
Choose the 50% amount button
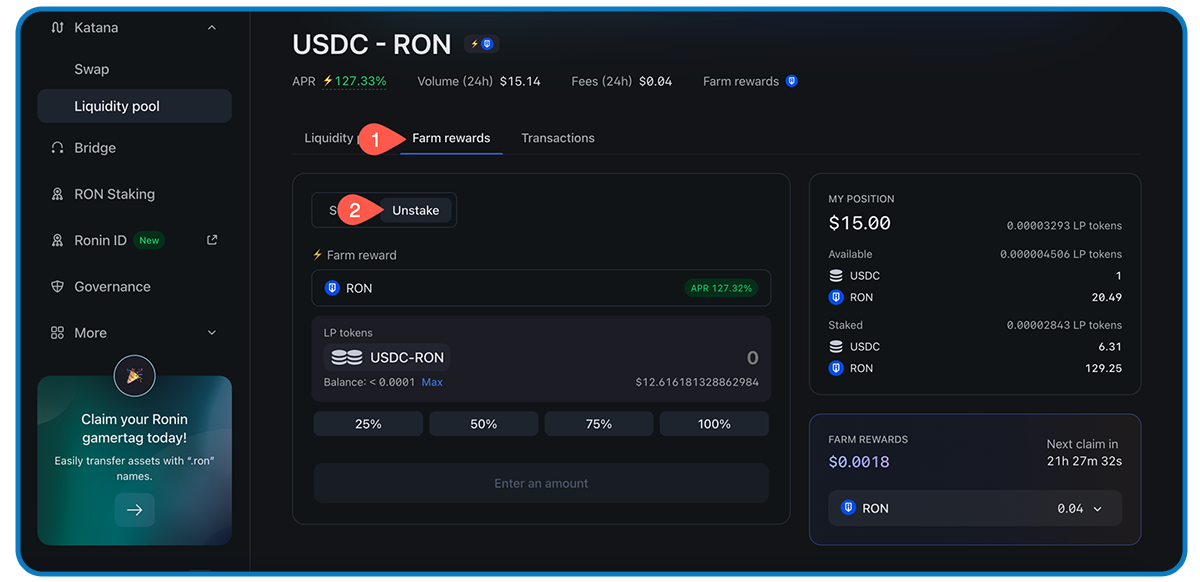tap(484, 424)
